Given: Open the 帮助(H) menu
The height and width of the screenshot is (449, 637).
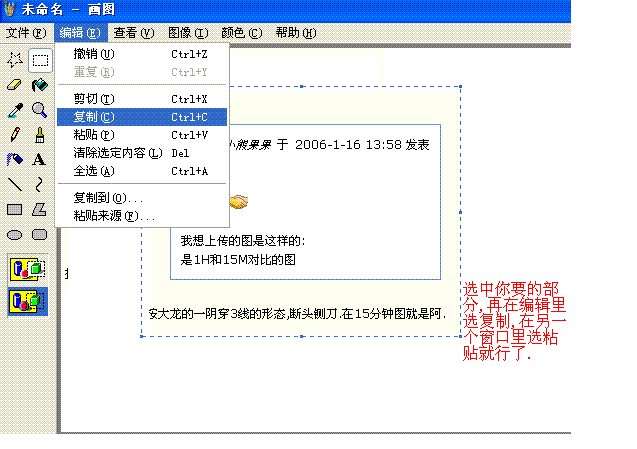Looking at the screenshot, I should 296,33.
